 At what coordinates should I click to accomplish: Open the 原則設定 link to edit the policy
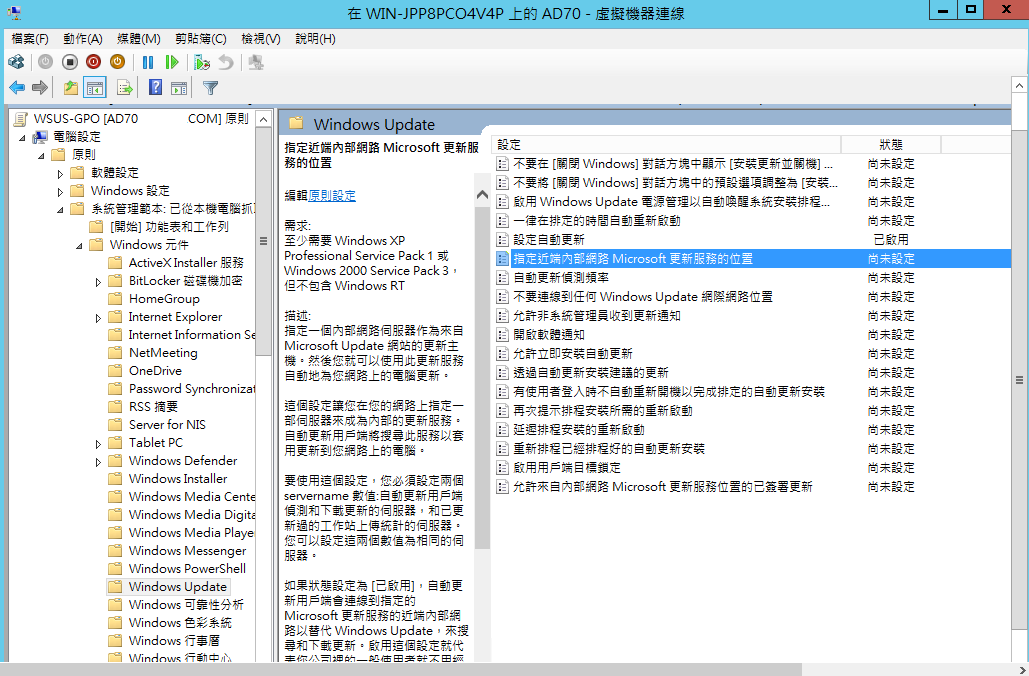pos(331,196)
